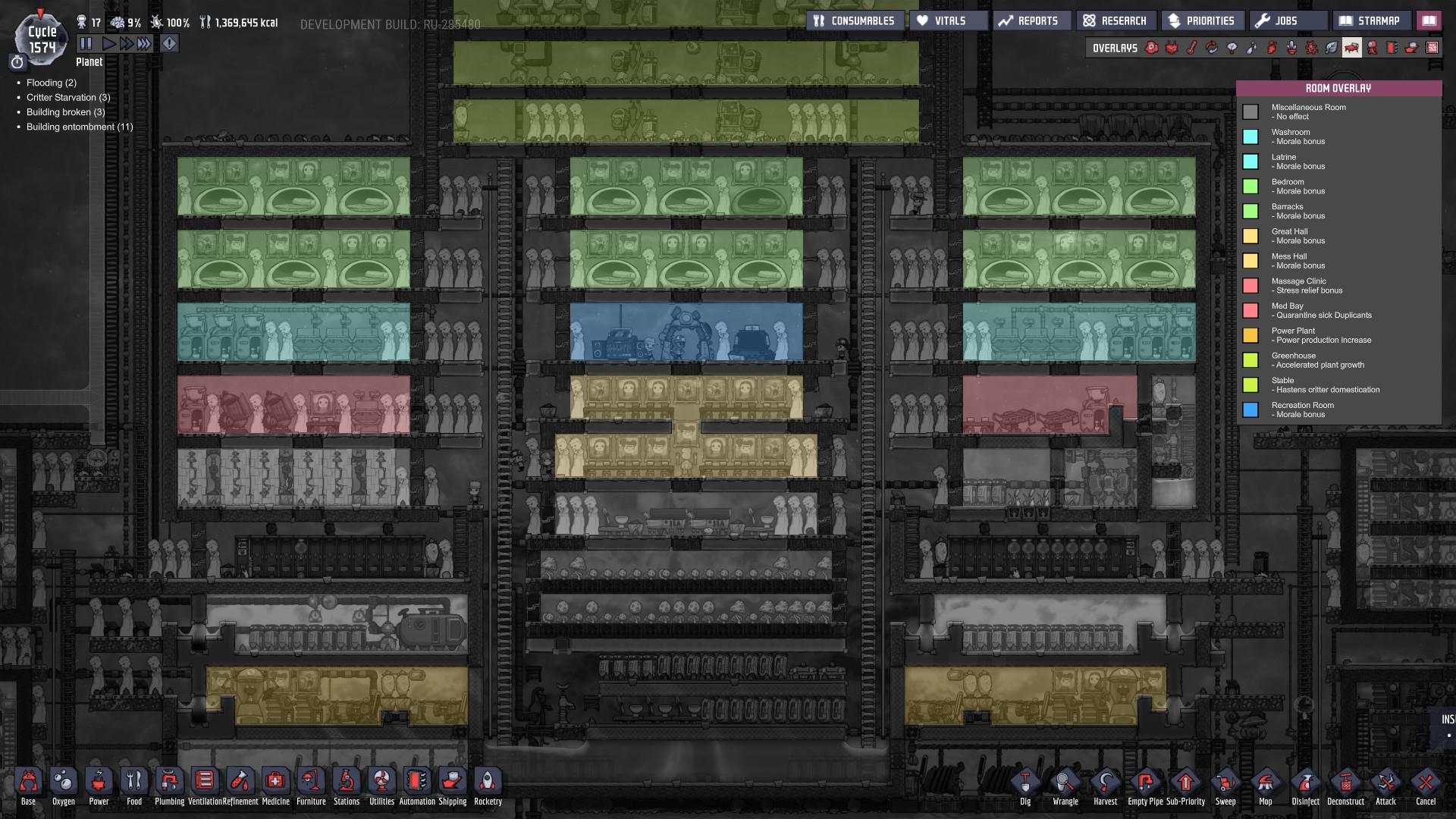Switch to the Temperature overlay
This screenshot has height=819, width=1456.
click(x=1192, y=48)
